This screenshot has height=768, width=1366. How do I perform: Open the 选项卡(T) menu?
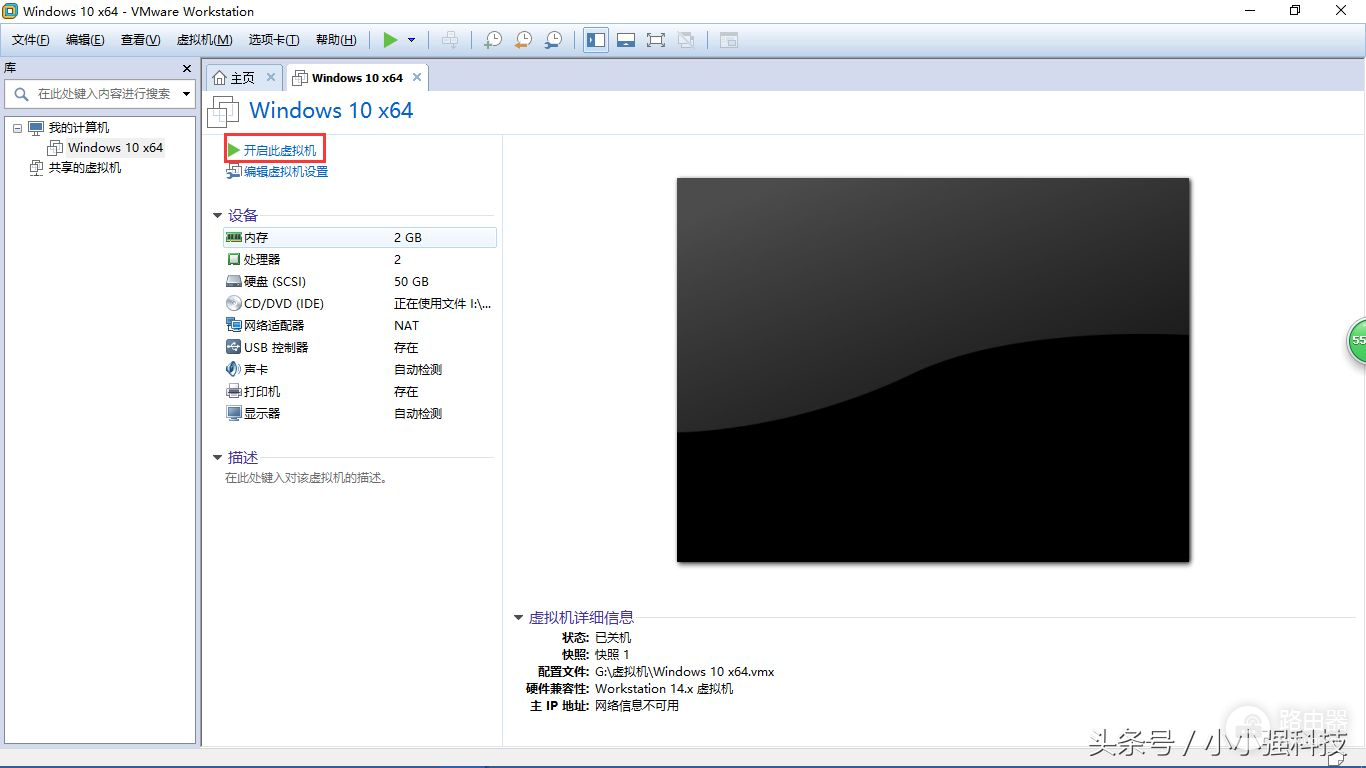pyautogui.click(x=274, y=40)
